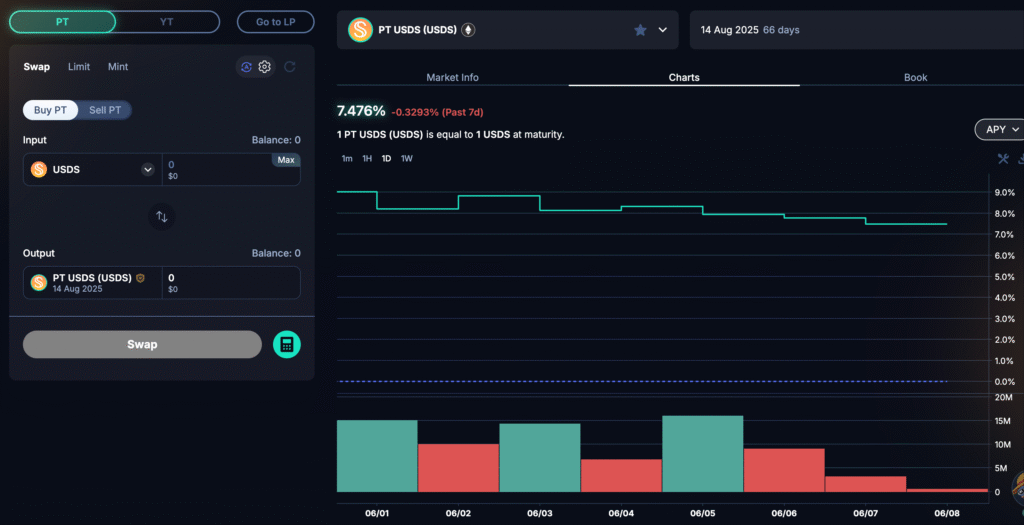Click the Output Balance: 0 text
The width and height of the screenshot is (1024, 525).
(x=276, y=253)
